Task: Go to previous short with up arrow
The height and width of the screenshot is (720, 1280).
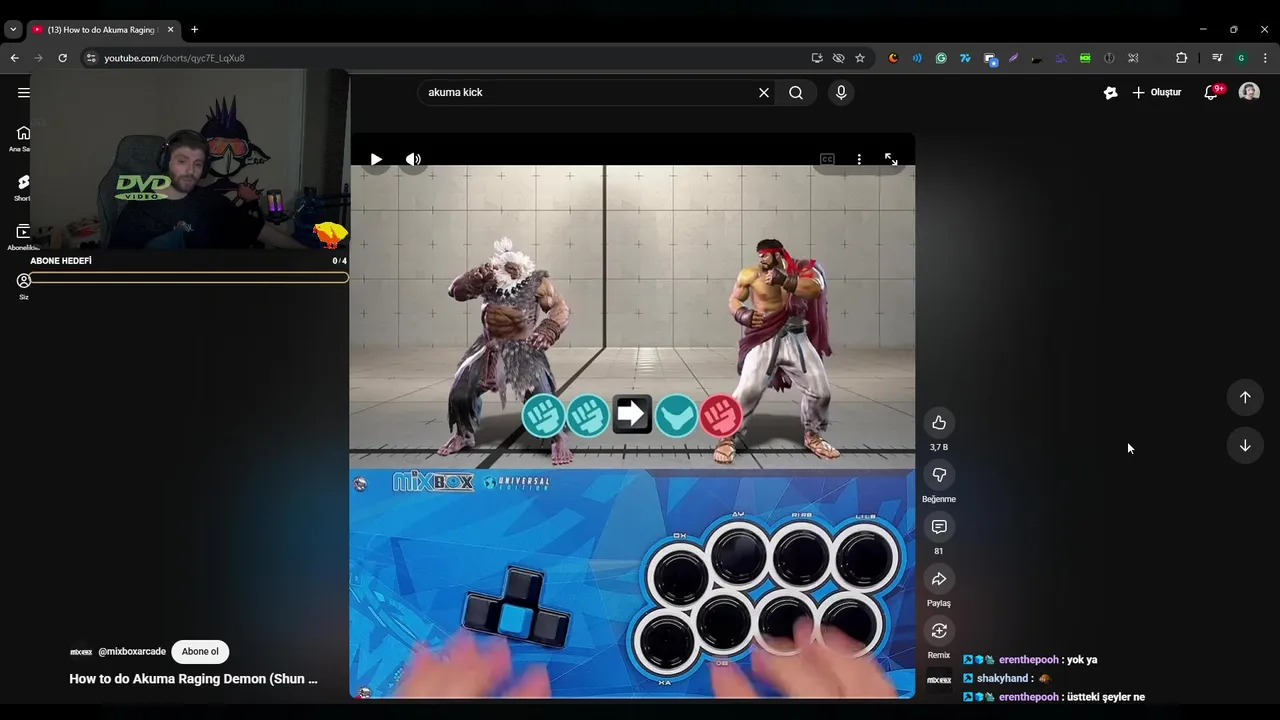Action: pyautogui.click(x=1245, y=397)
